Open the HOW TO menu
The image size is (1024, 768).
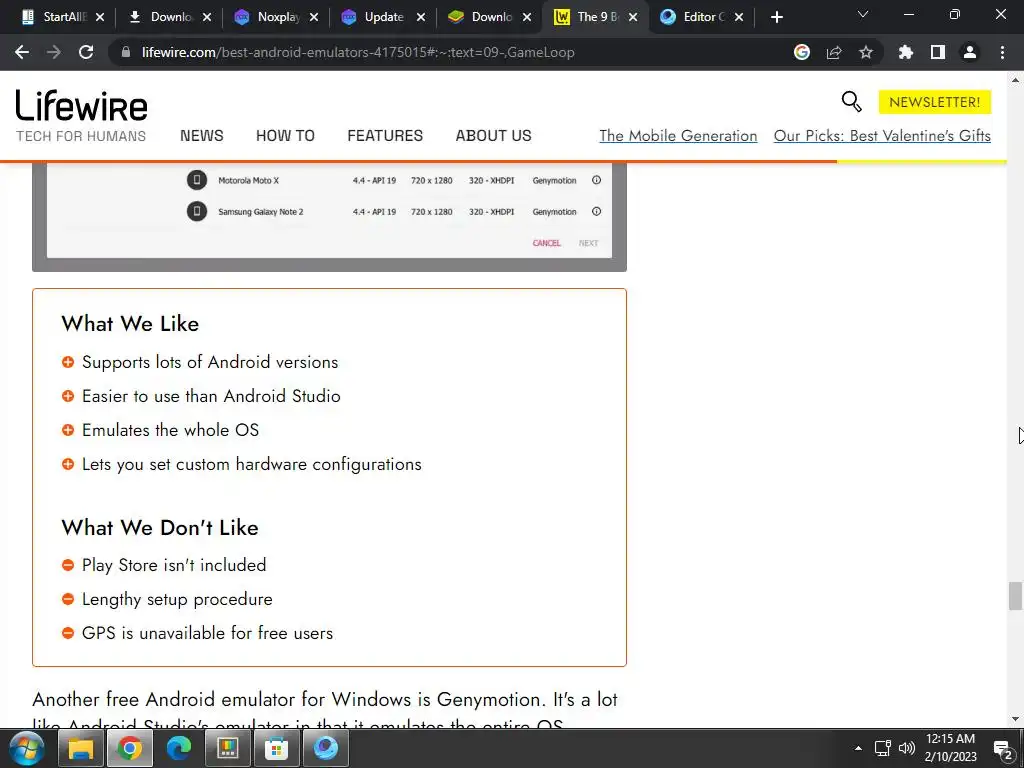pos(285,135)
